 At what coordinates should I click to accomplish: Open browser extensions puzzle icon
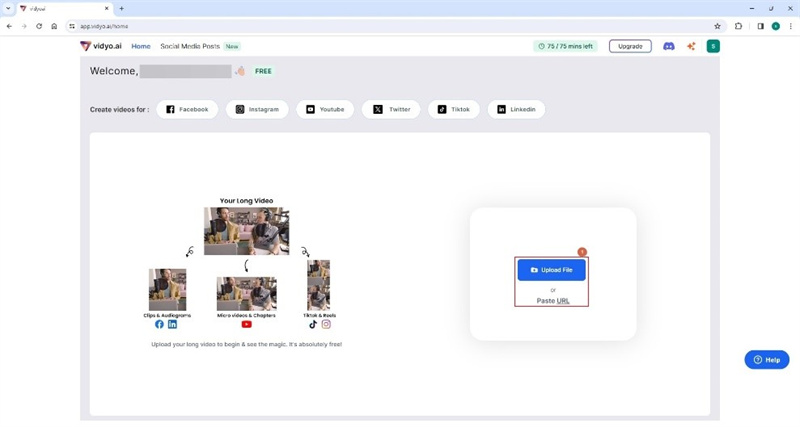click(738, 26)
